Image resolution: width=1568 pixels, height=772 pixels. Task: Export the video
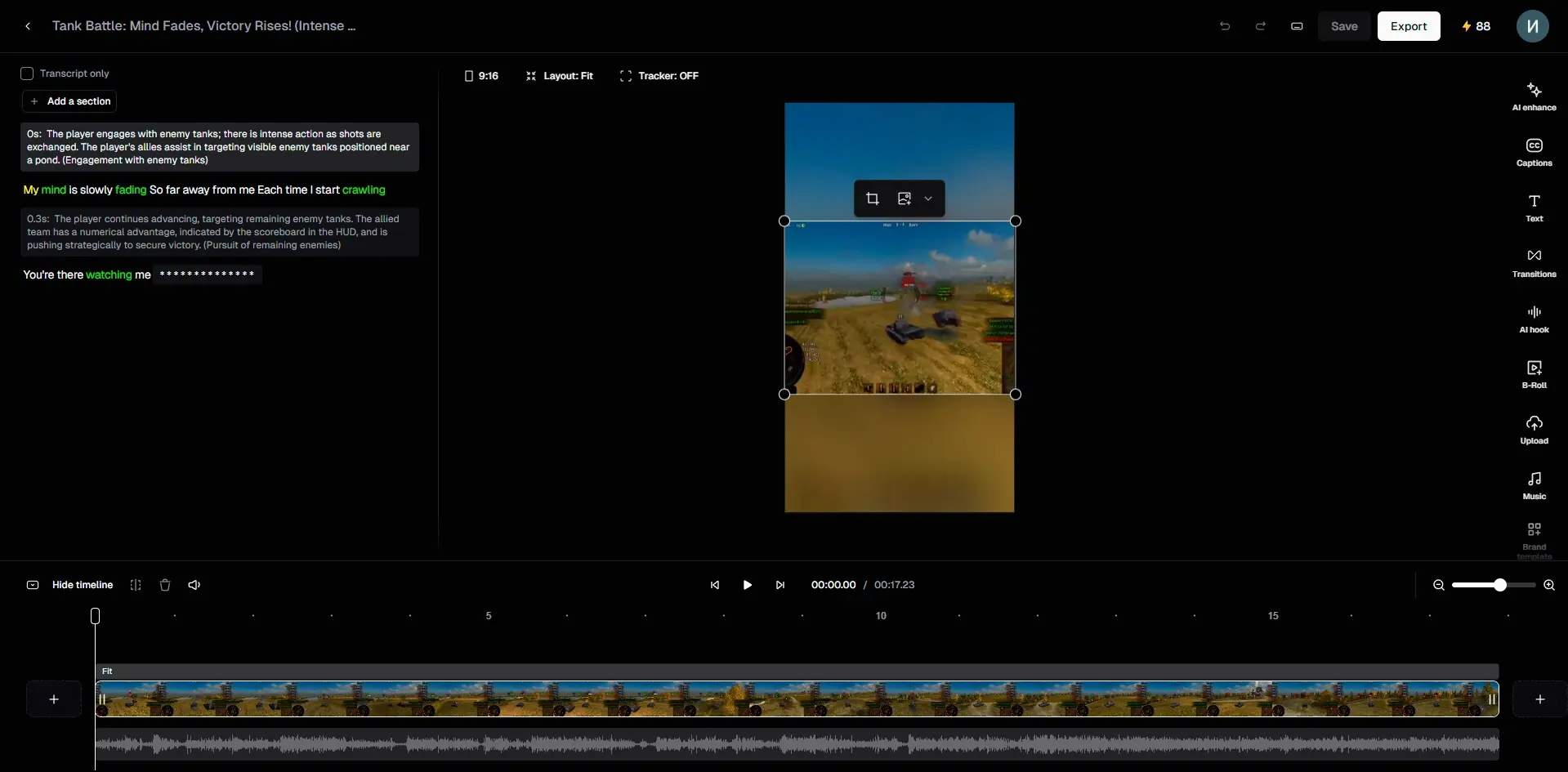(1409, 26)
